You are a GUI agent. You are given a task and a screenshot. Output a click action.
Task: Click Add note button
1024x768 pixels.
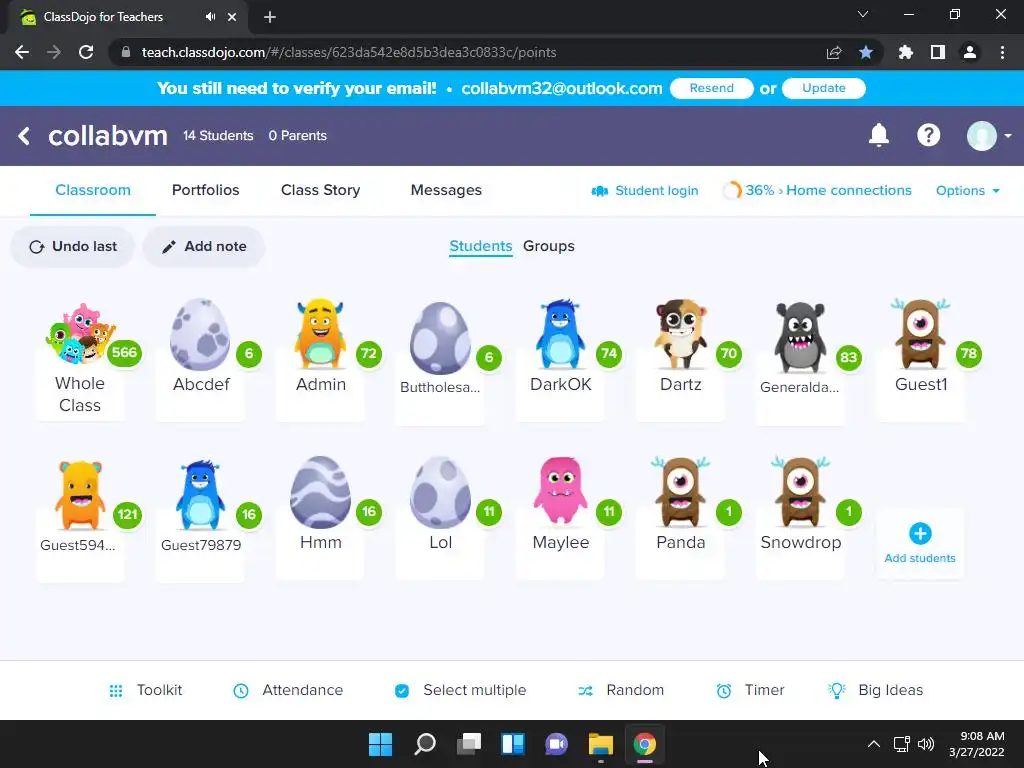click(204, 247)
